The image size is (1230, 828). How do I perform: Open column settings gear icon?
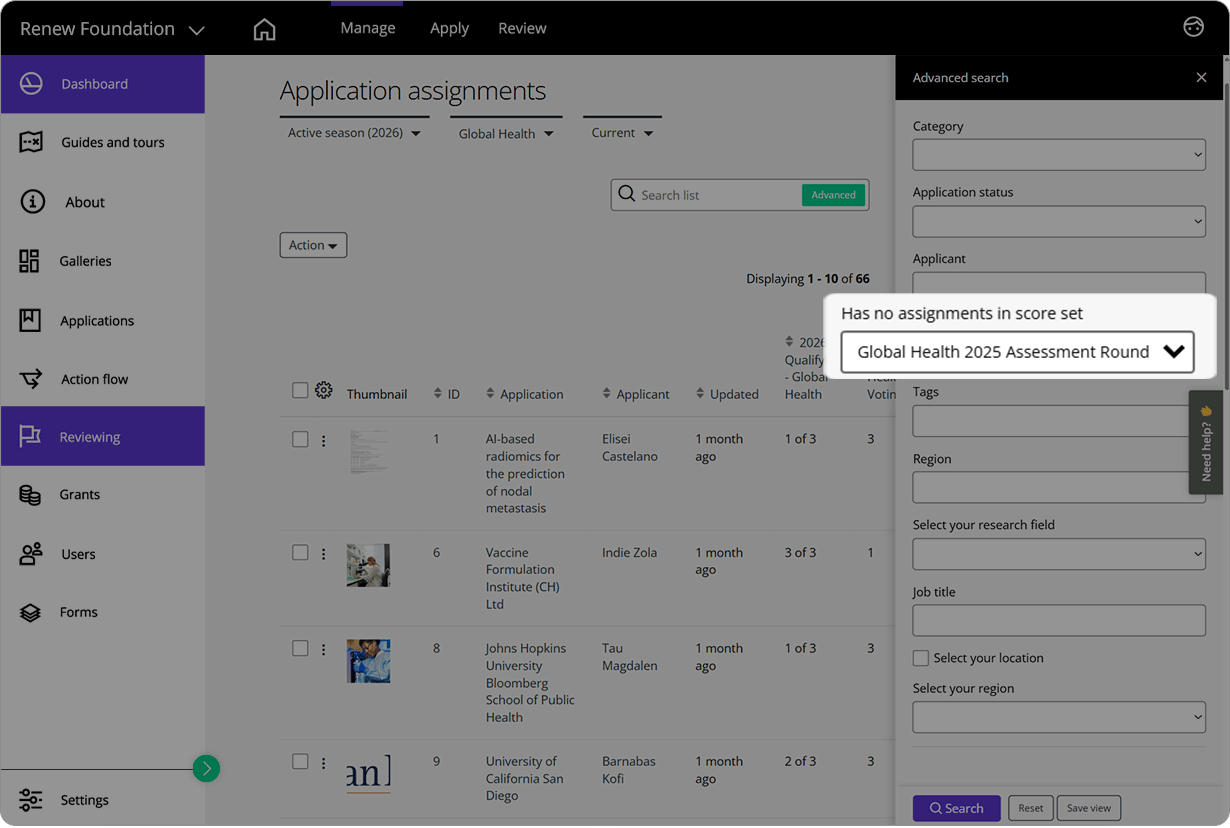coord(324,390)
